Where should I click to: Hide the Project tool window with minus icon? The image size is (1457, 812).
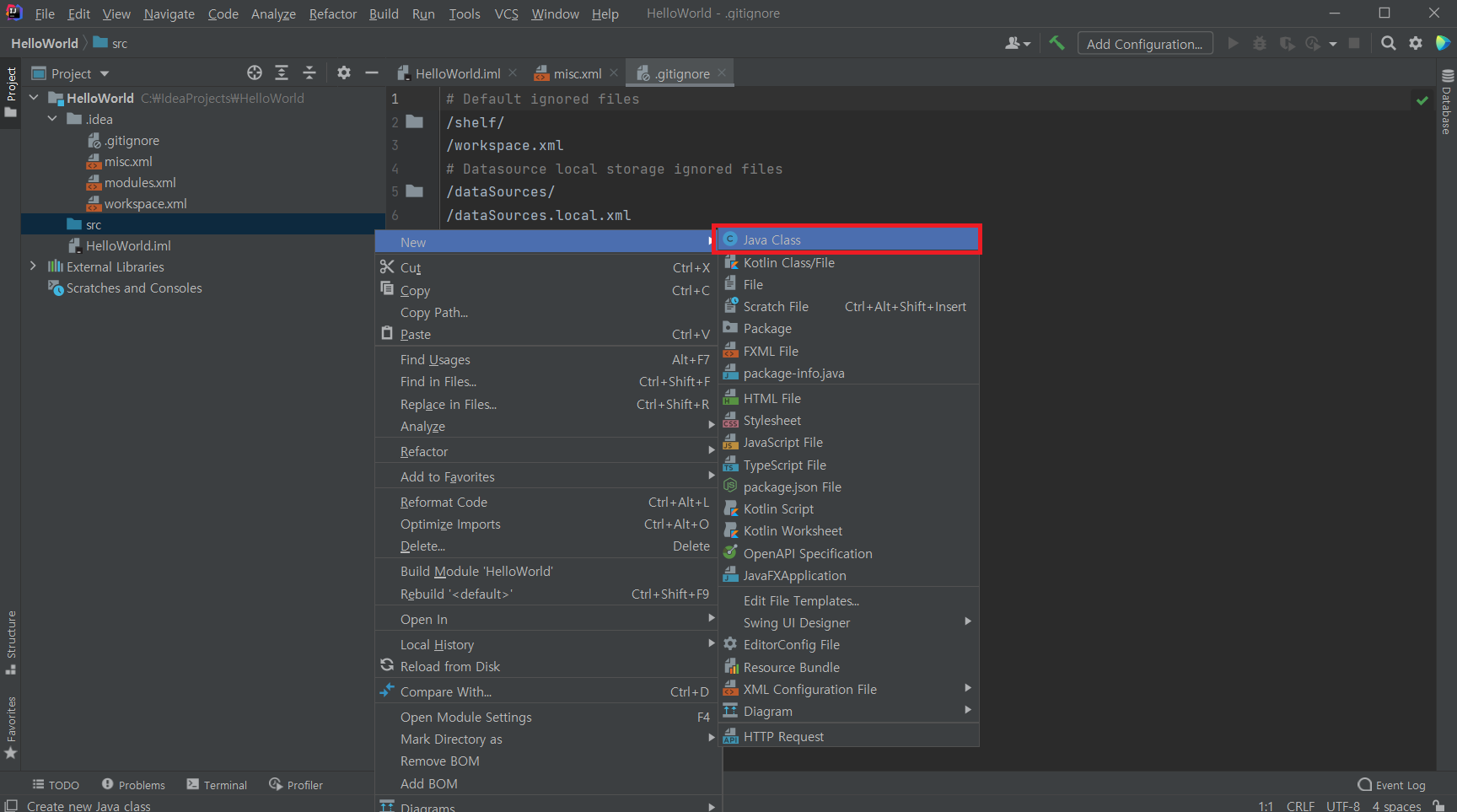coord(371,73)
